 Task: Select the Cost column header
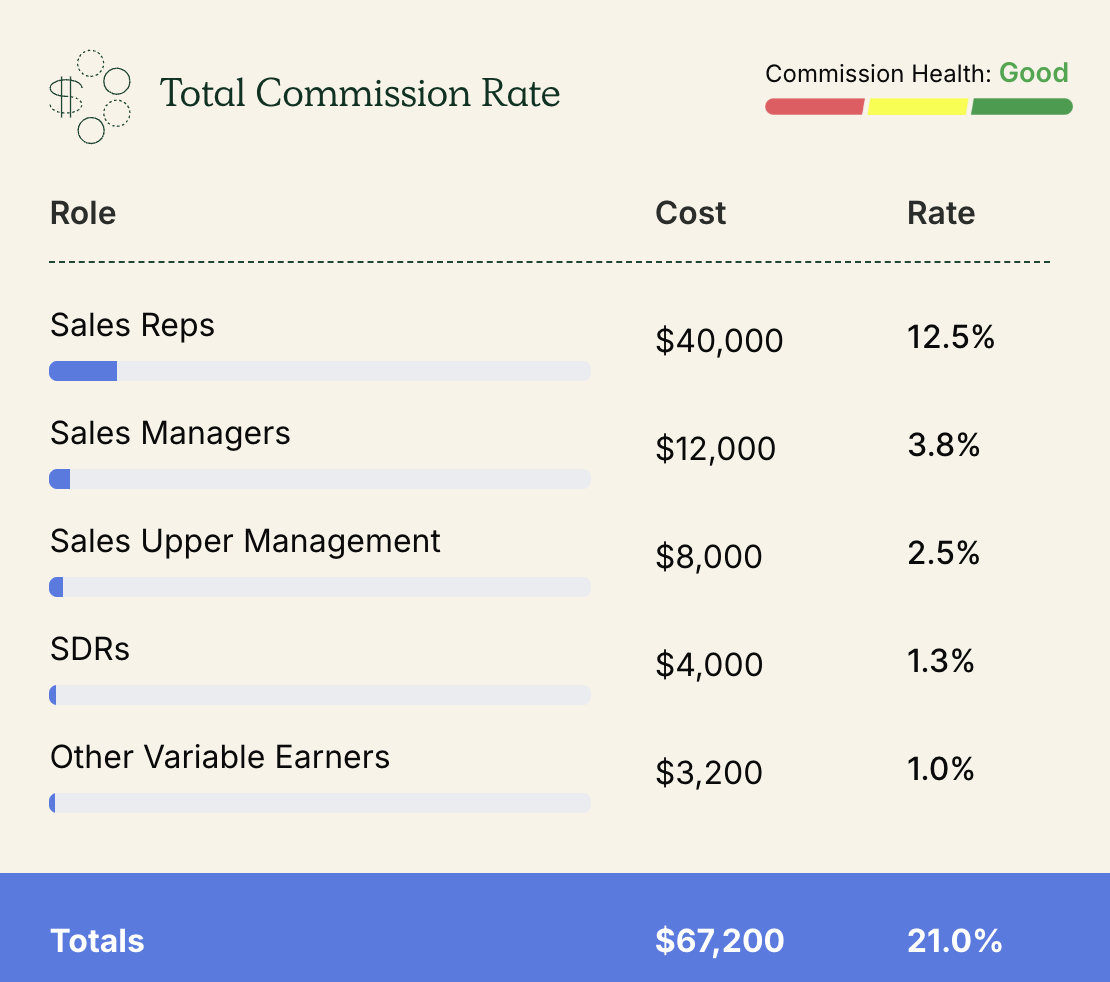click(690, 213)
